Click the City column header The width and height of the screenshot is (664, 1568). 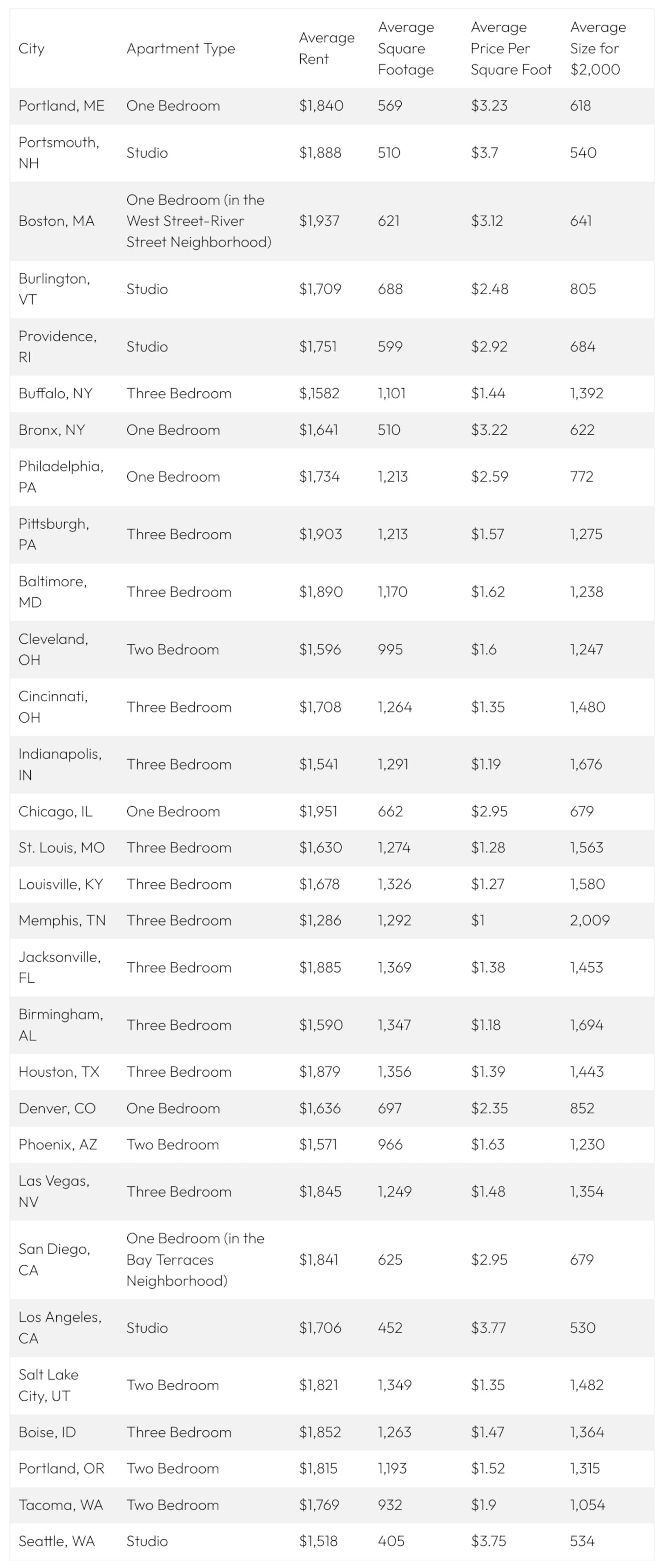point(32,49)
